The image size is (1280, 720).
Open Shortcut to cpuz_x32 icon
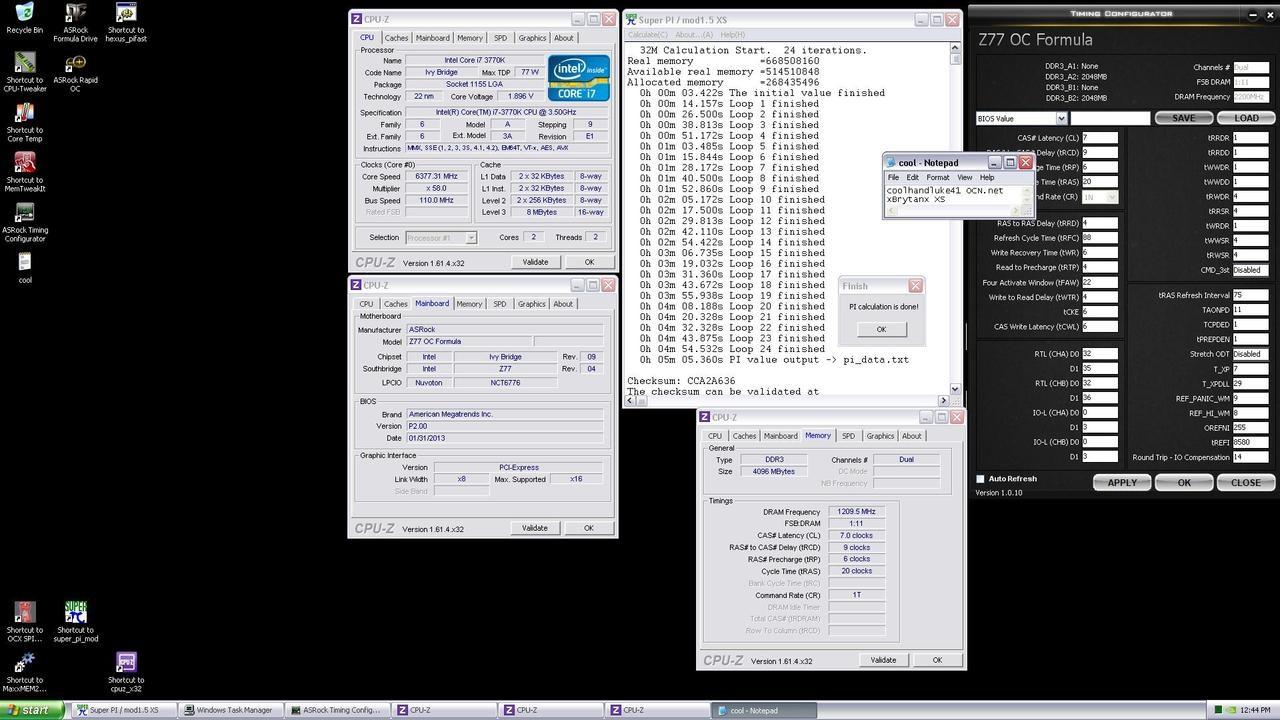click(126, 672)
